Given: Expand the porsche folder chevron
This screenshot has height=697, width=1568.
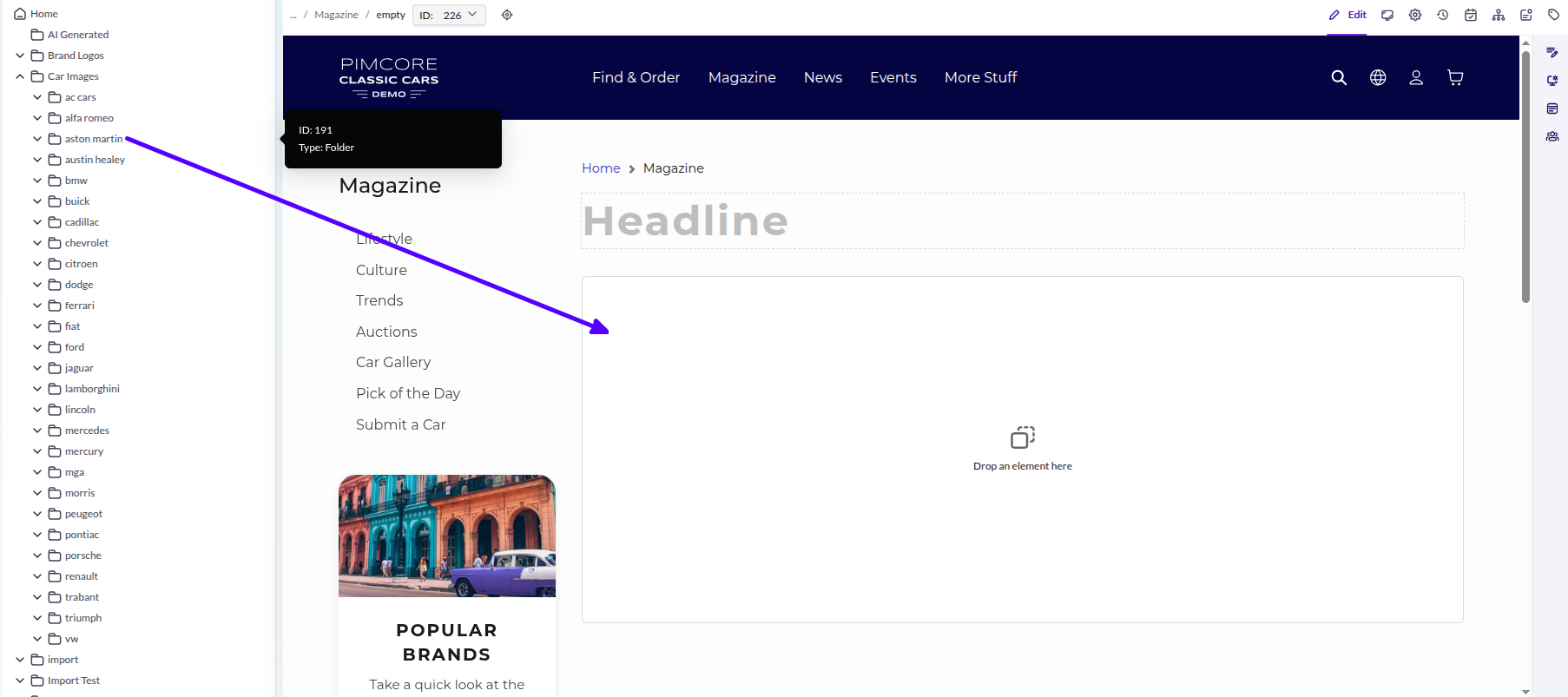Looking at the screenshot, I should tap(37, 556).
